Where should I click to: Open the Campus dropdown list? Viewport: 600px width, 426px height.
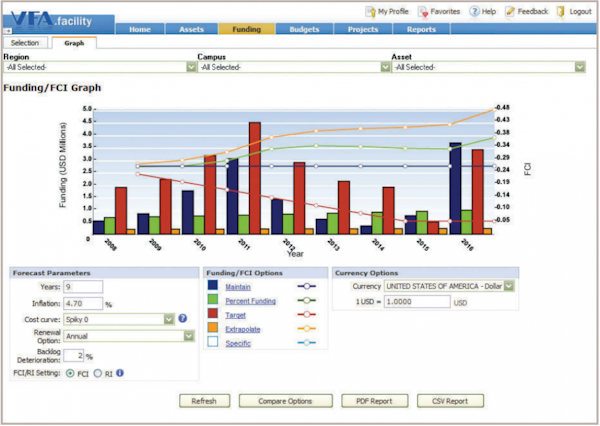point(385,68)
